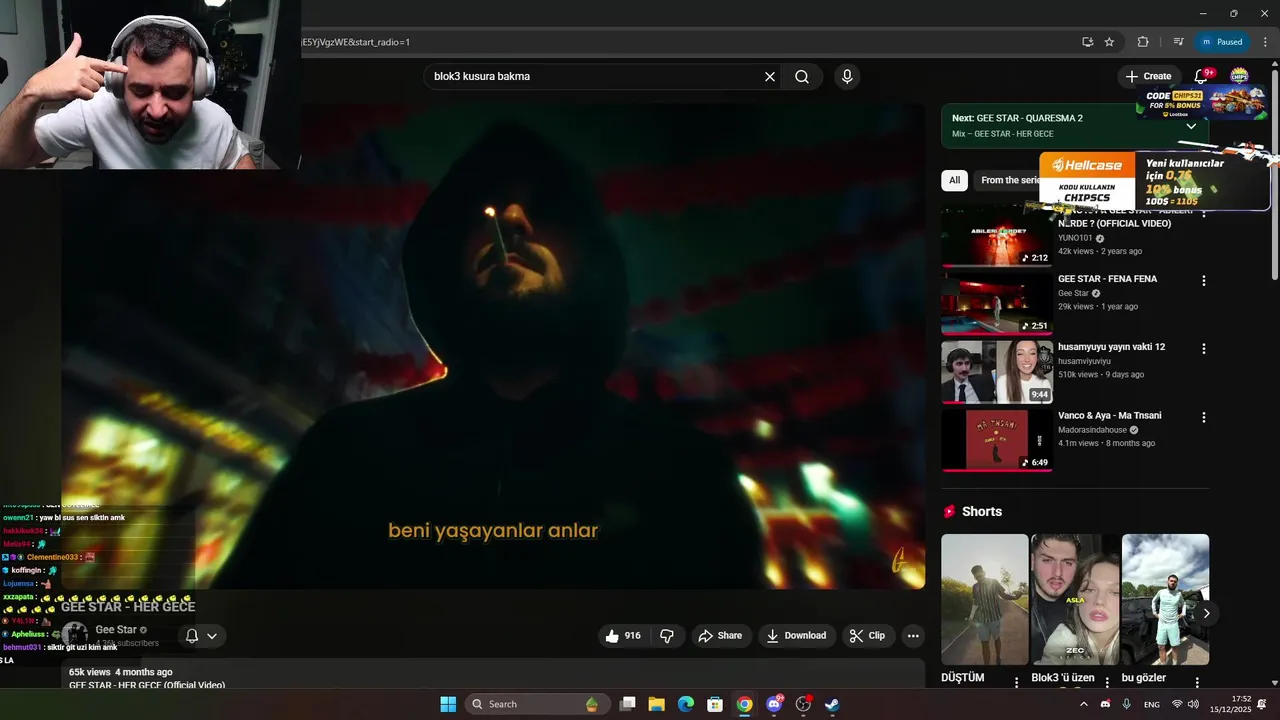1280x720 pixels.
Task: Bookmark this page with the star
Action: tap(1109, 42)
